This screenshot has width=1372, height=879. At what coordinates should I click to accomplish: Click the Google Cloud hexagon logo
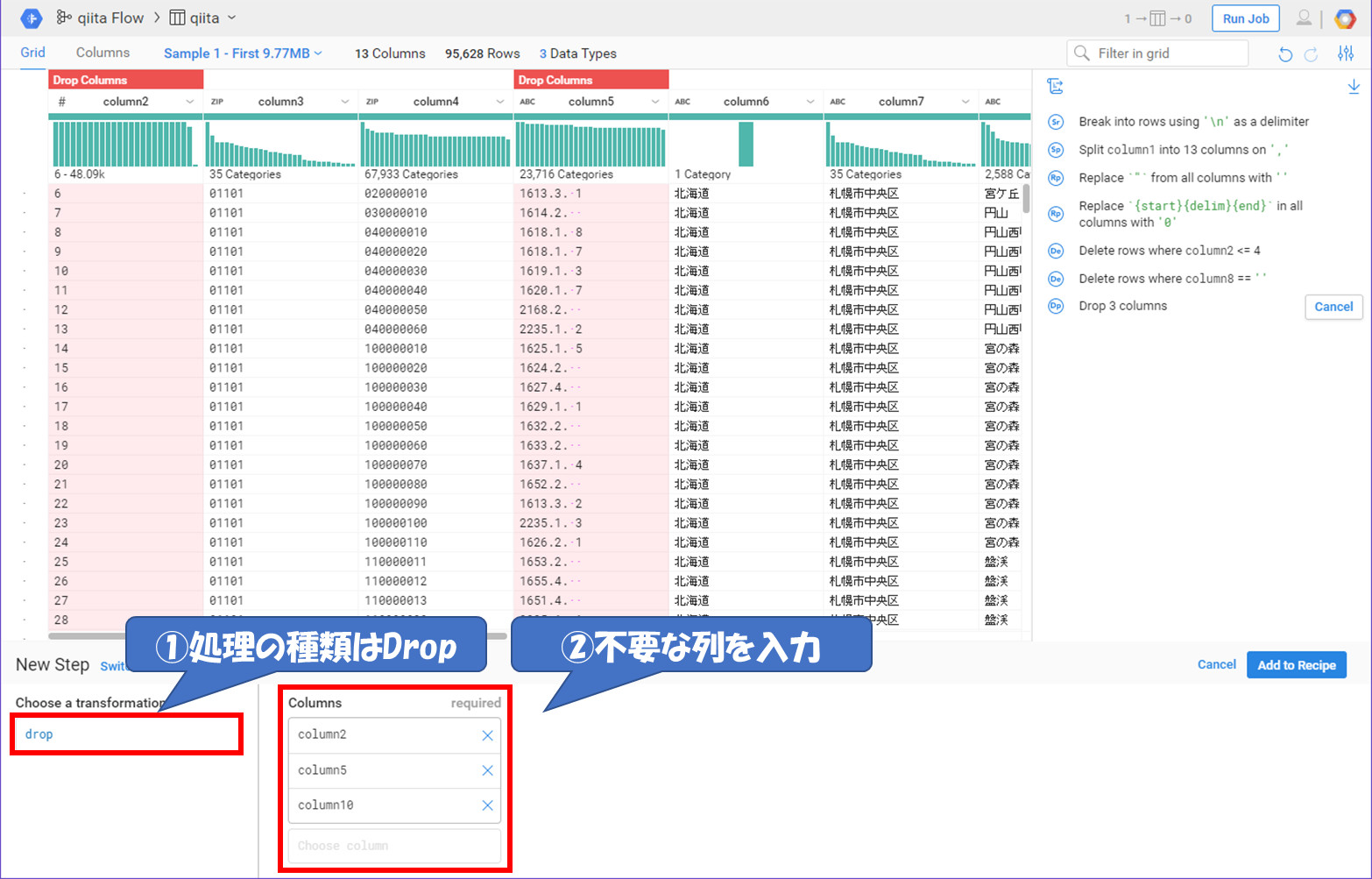point(1345,18)
